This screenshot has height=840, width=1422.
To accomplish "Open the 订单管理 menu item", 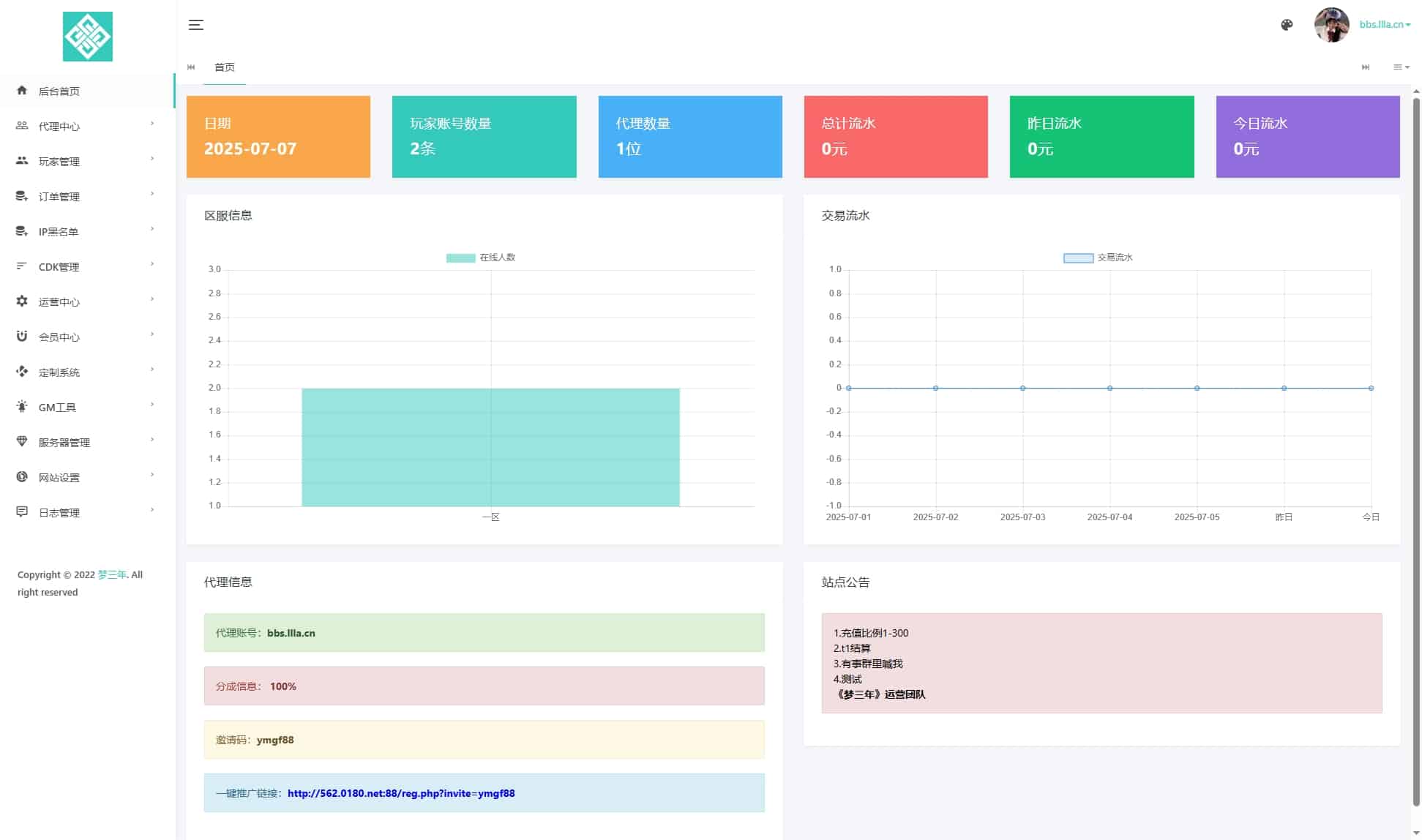I will tap(59, 196).
